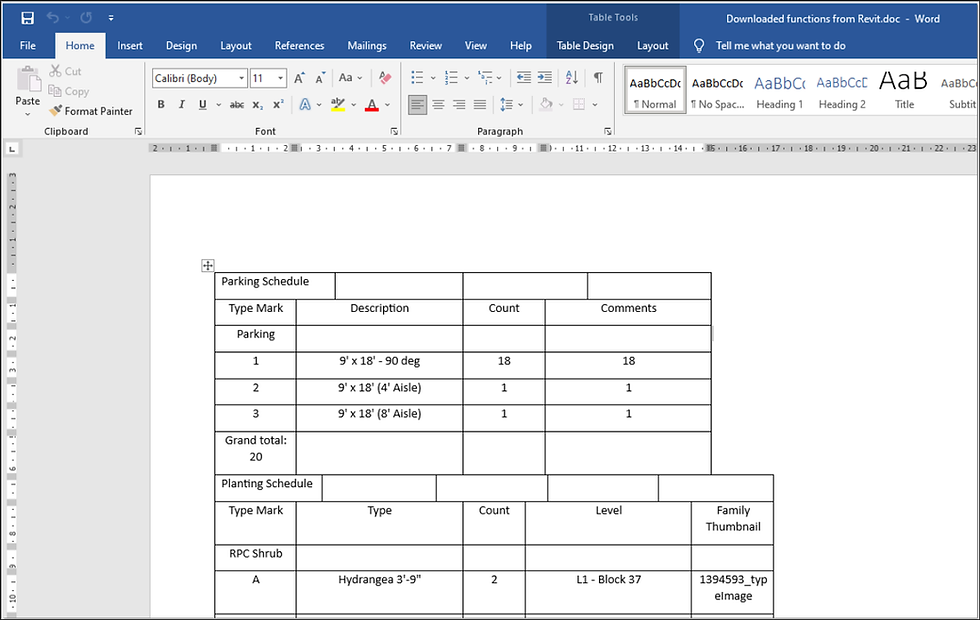
Task: Select Center alignment
Action: (x=439, y=104)
